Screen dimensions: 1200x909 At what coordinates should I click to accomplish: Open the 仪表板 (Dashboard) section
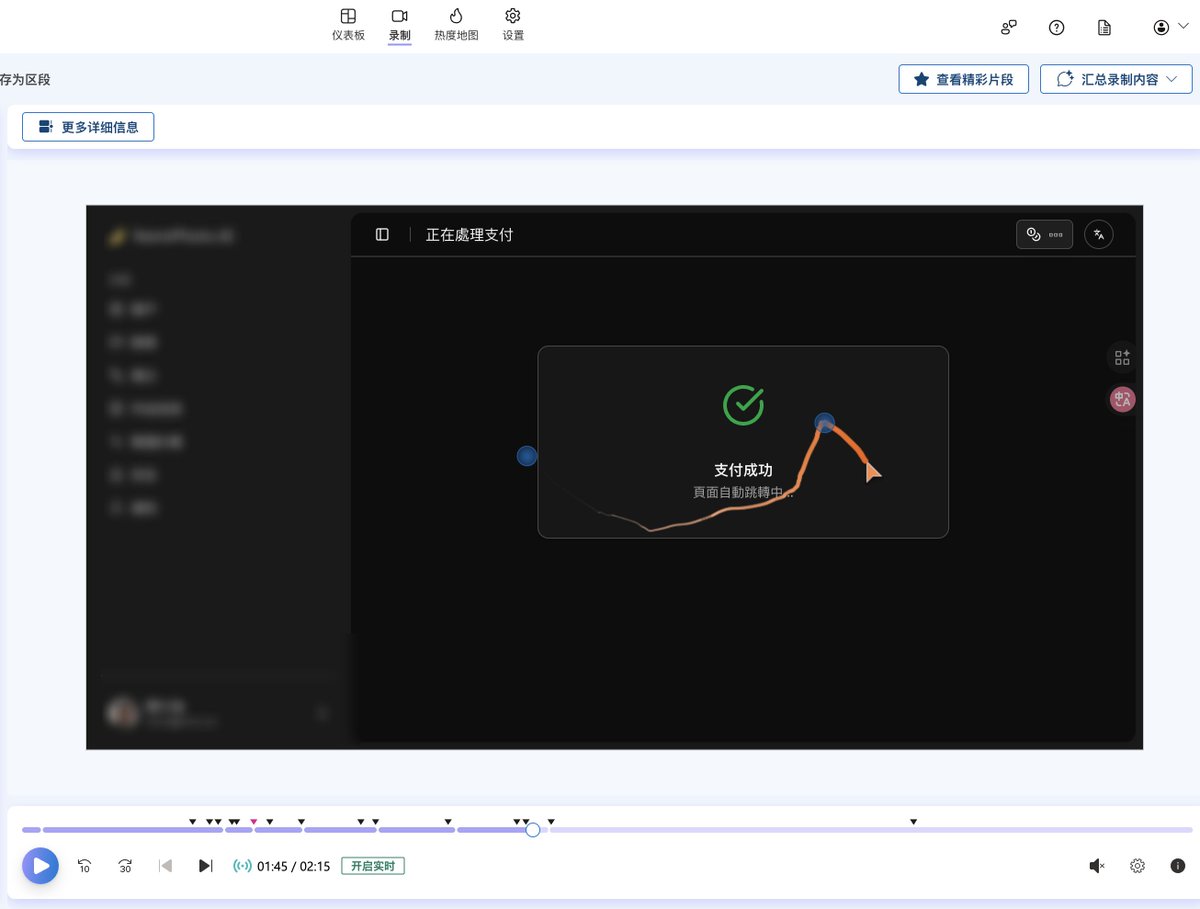tap(347, 23)
